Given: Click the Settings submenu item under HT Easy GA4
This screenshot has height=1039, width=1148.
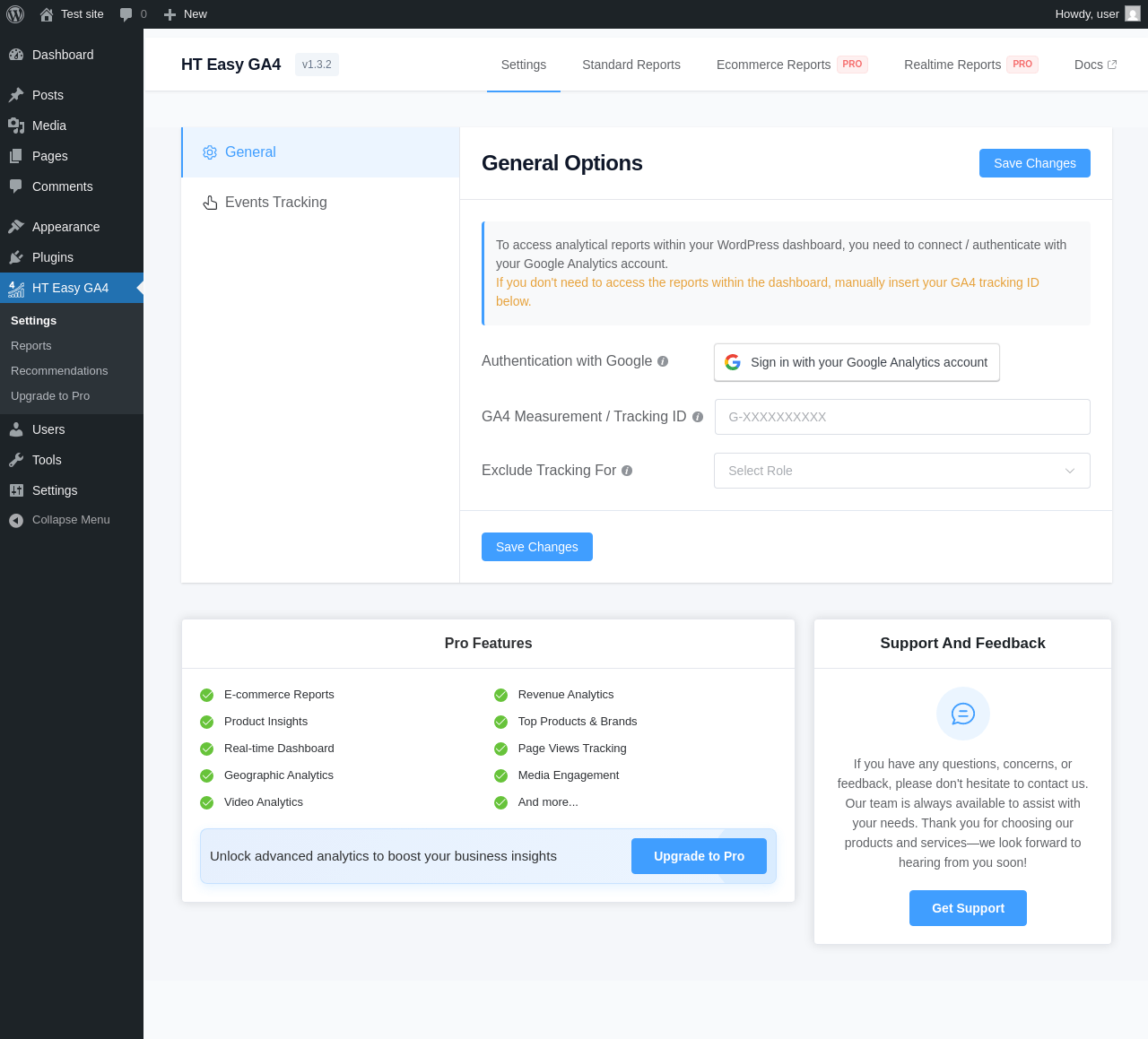Looking at the screenshot, I should tap(34, 321).
